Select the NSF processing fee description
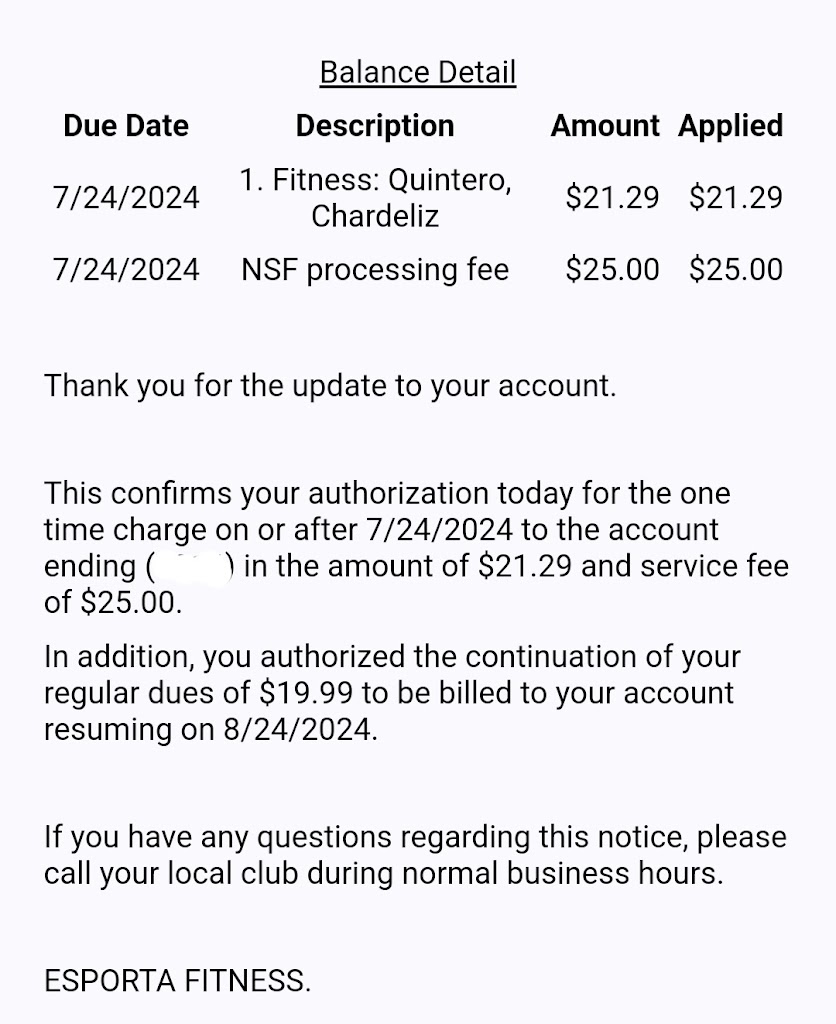Viewport: 836px width, 1024px height. [x=375, y=269]
